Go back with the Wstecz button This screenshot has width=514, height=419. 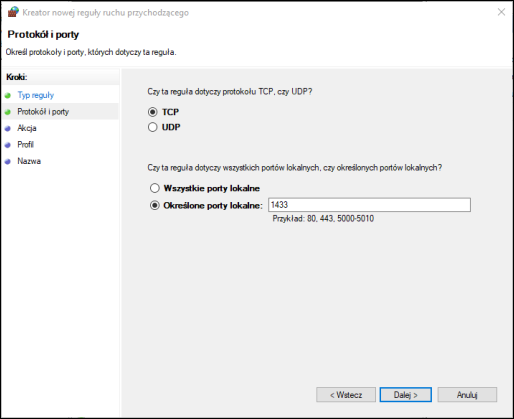click(346, 395)
